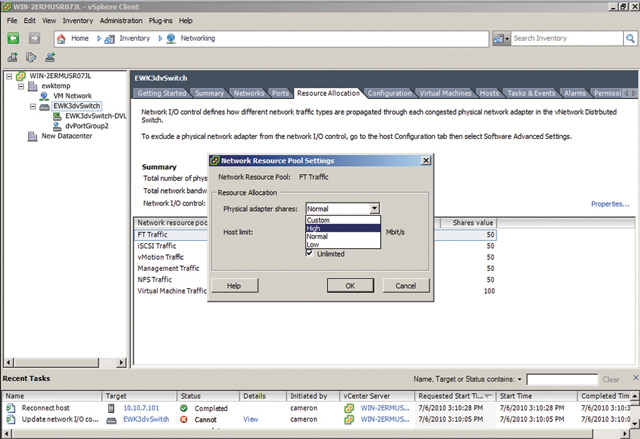Click the tree pane's horizontal scrollbar right arrow

121,362
